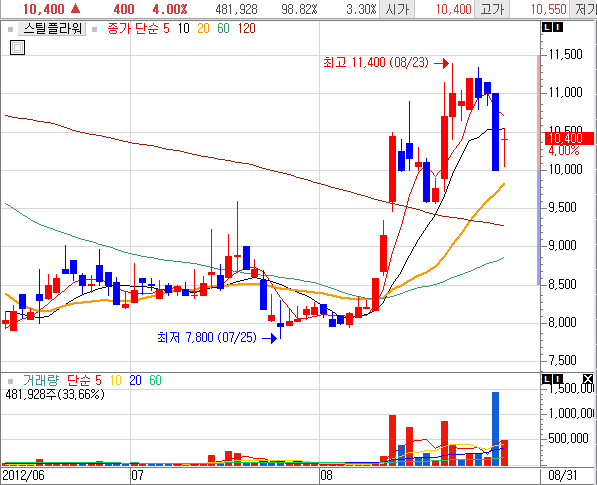Screen dimensions: 597x485
Task: Click the 9,000 price axis label
Action: [563, 246]
